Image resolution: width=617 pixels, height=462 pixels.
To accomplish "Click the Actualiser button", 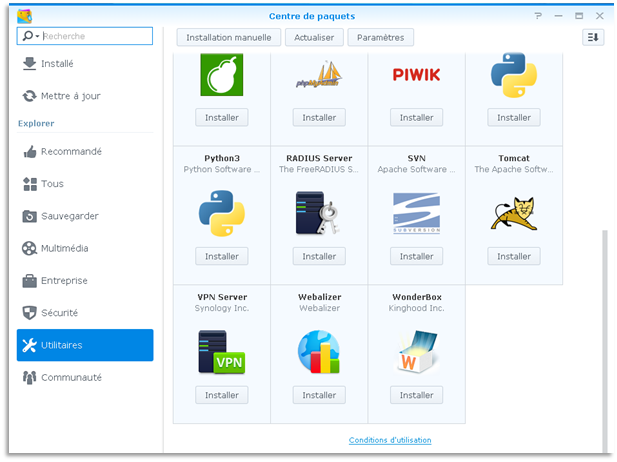I will pyautogui.click(x=314, y=37).
